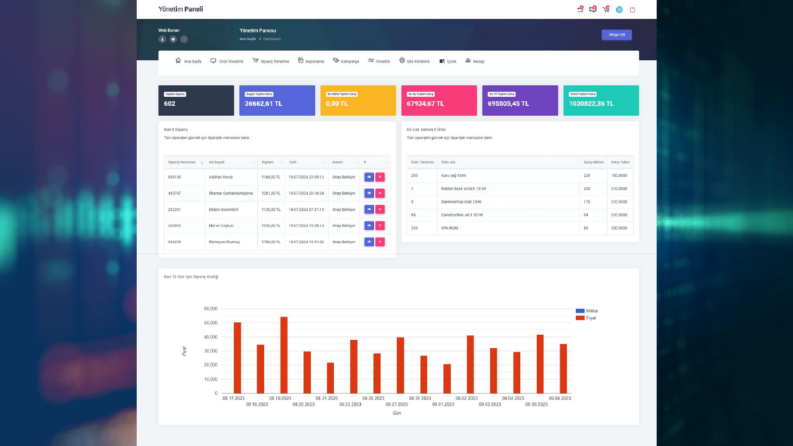This screenshot has height=446, width=793.
Task: View the Merve Coşkun order with eye button
Action: [x=369, y=226]
